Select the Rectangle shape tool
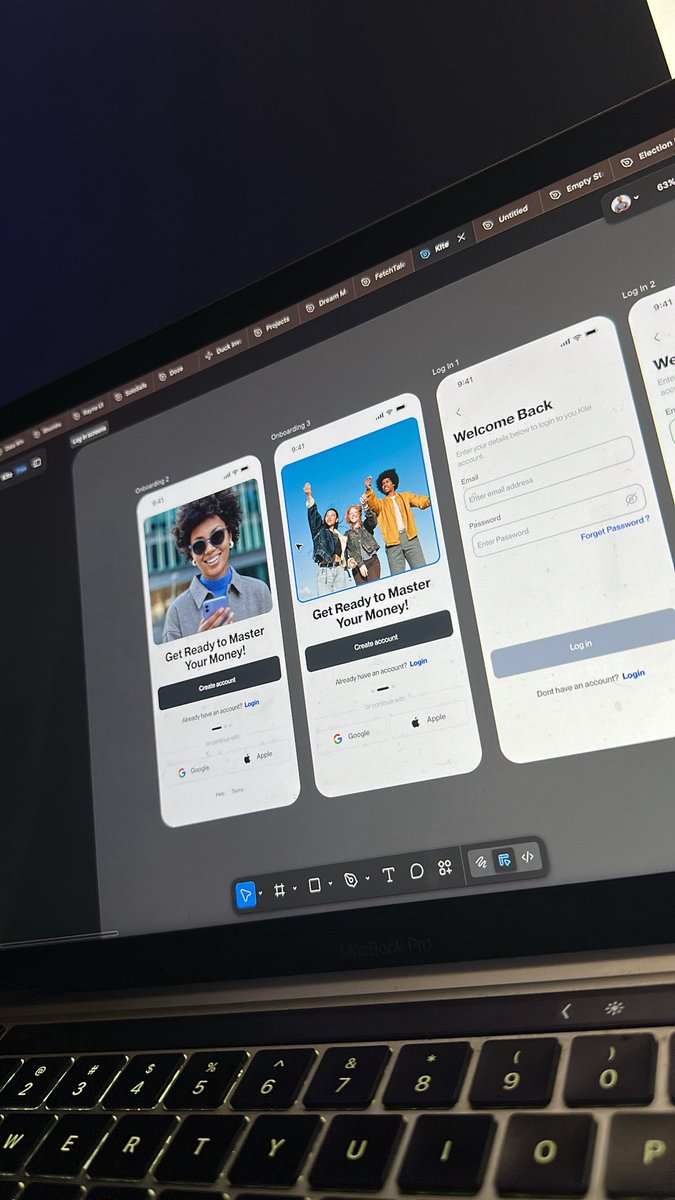Image resolution: width=675 pixels, height=1200 pixels. coord(314,885)
